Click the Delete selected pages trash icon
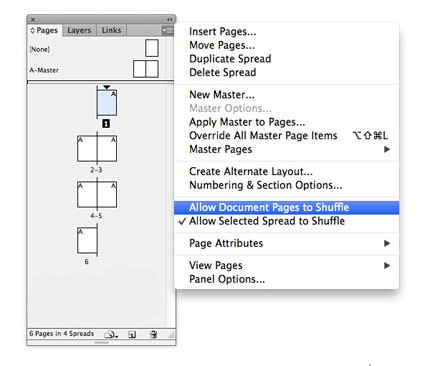This screenshot has width=430, height=366. pos(153,334)
